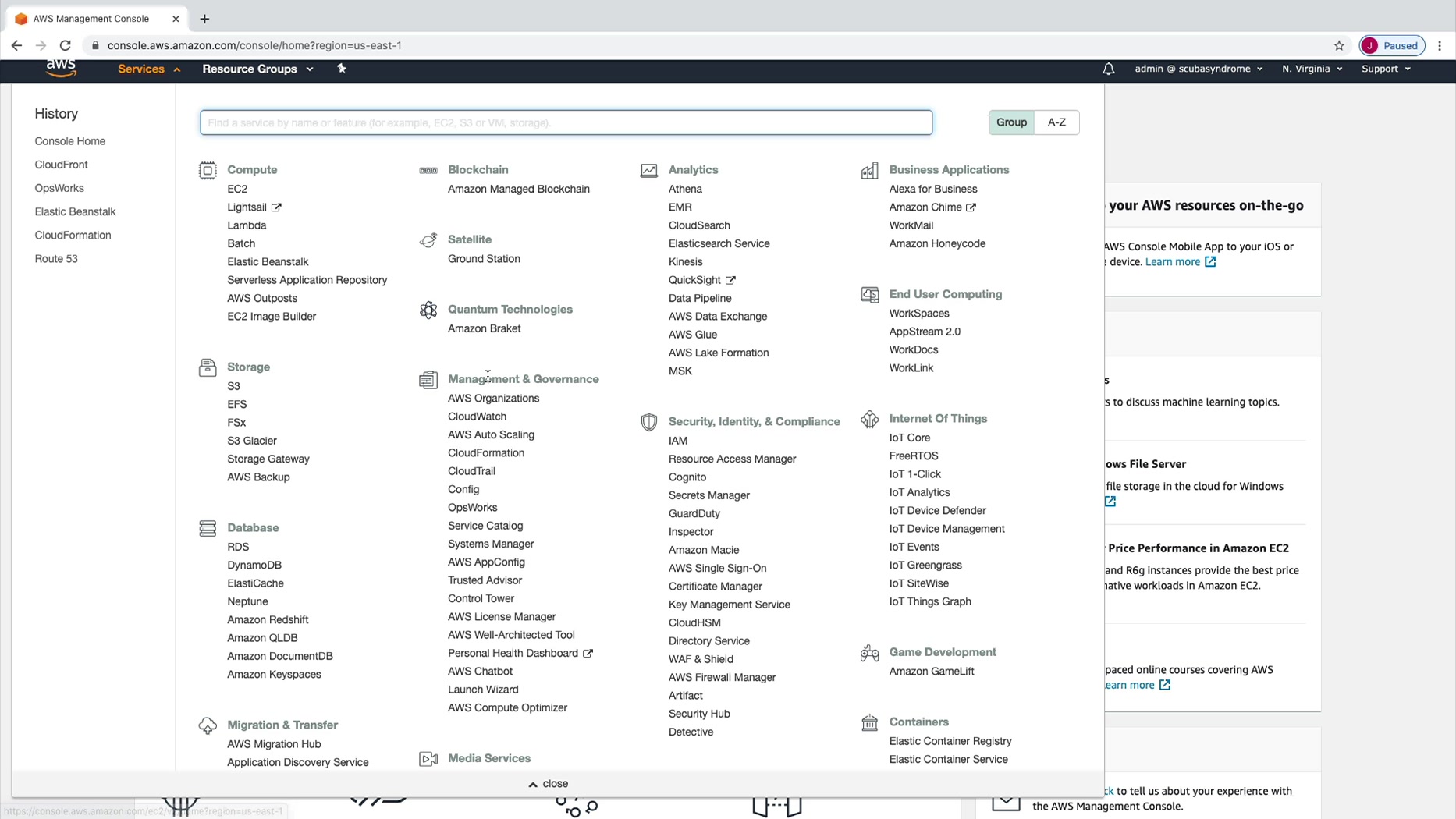Open Chrome three-dot menu

pos(1440,45)
